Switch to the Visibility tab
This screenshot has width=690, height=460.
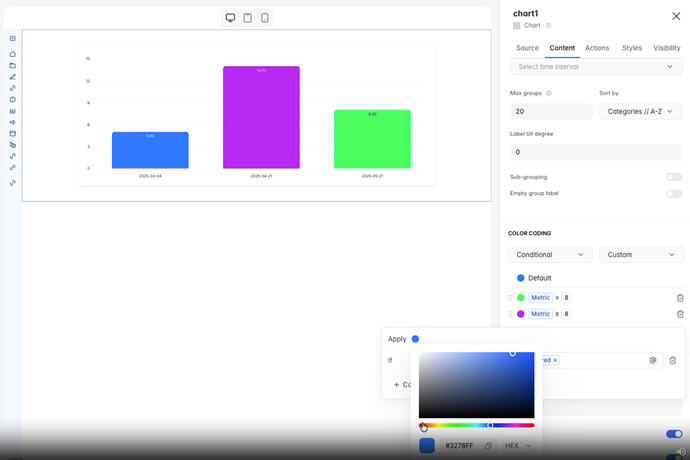click(666, 48)
